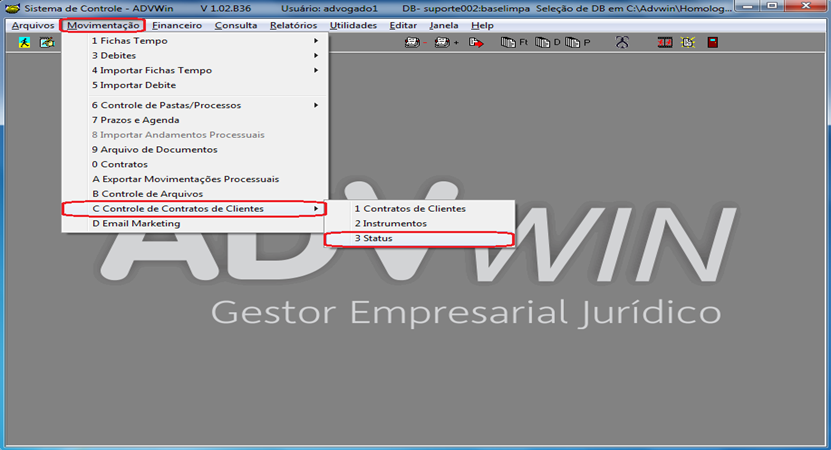Expand 'C Controle de Contratos de Clientes'
Viewport: 831px width, 450px height.
[195, 209]
